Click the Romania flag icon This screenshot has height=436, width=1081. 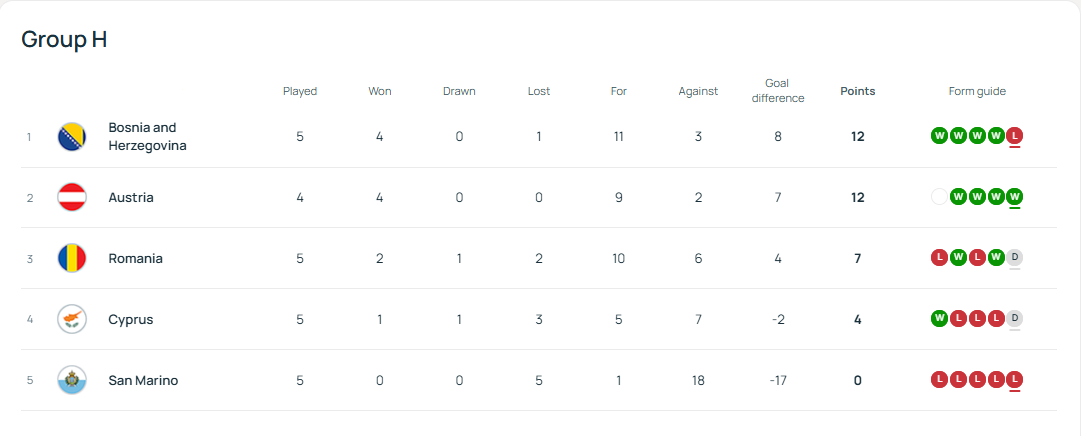coord(72,259)
